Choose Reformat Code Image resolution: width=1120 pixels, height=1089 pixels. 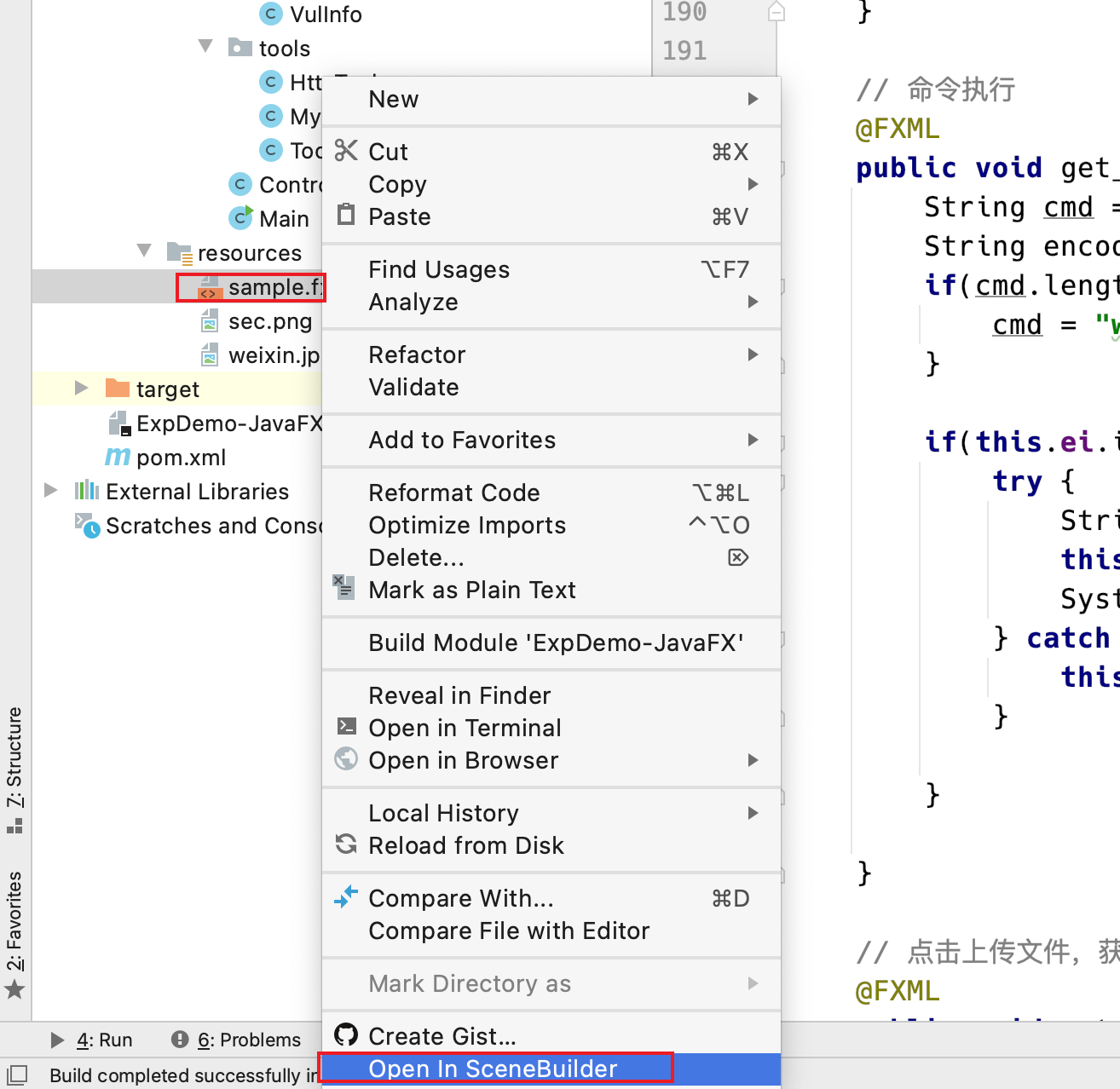pyautogui.click(x=551, y=493)
